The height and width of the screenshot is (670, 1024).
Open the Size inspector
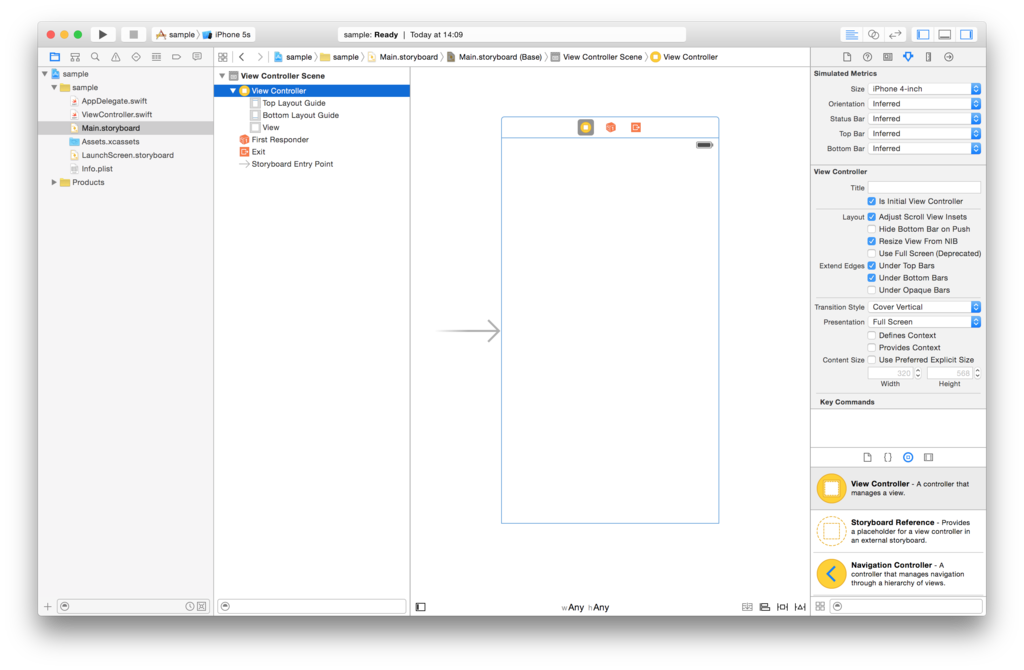point(928,57)
